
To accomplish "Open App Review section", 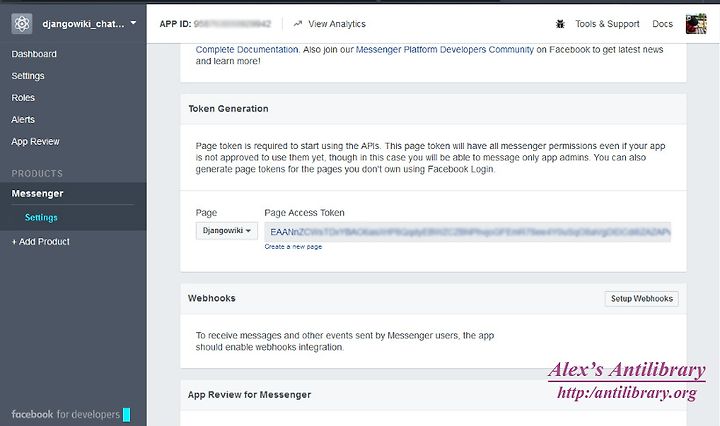I will tap(35, 141).
